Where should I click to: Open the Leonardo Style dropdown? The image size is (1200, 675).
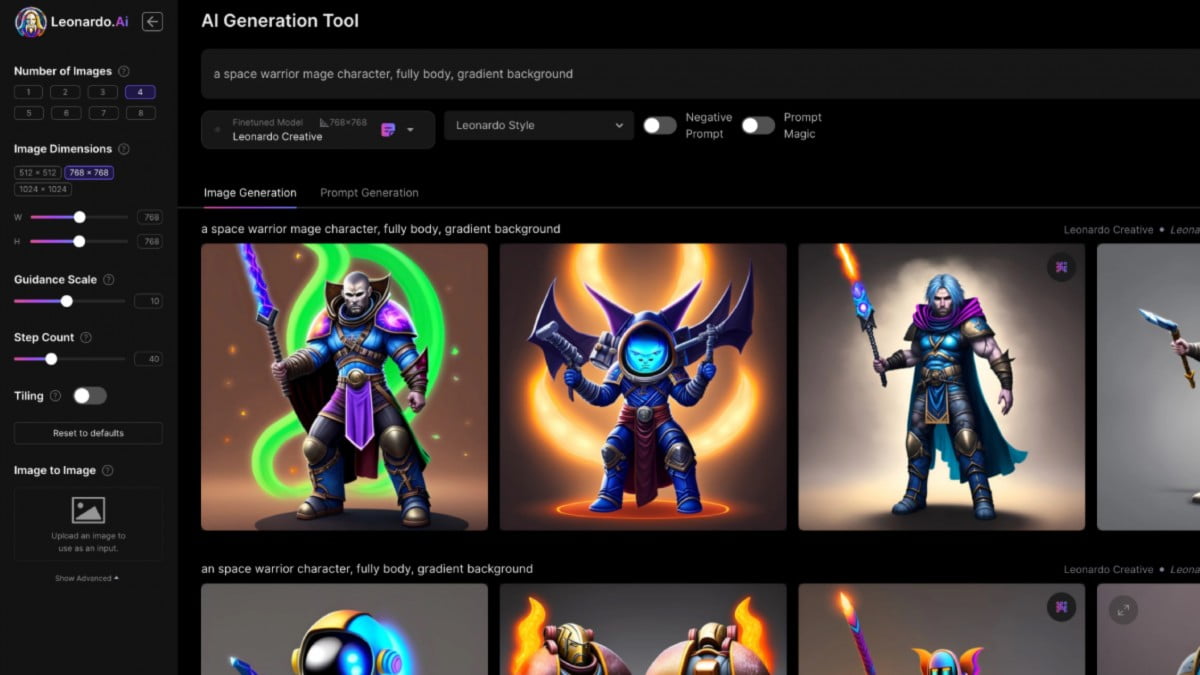(539, 125)
